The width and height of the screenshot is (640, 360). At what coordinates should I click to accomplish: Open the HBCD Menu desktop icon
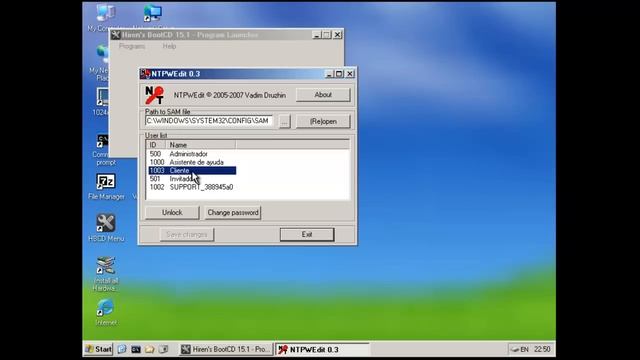point(106,224)
